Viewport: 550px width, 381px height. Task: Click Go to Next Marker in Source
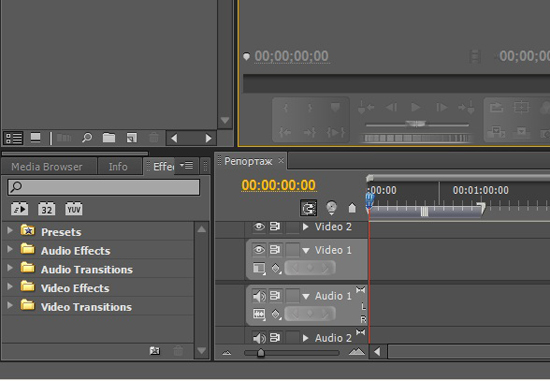click(x=467, y=107)
